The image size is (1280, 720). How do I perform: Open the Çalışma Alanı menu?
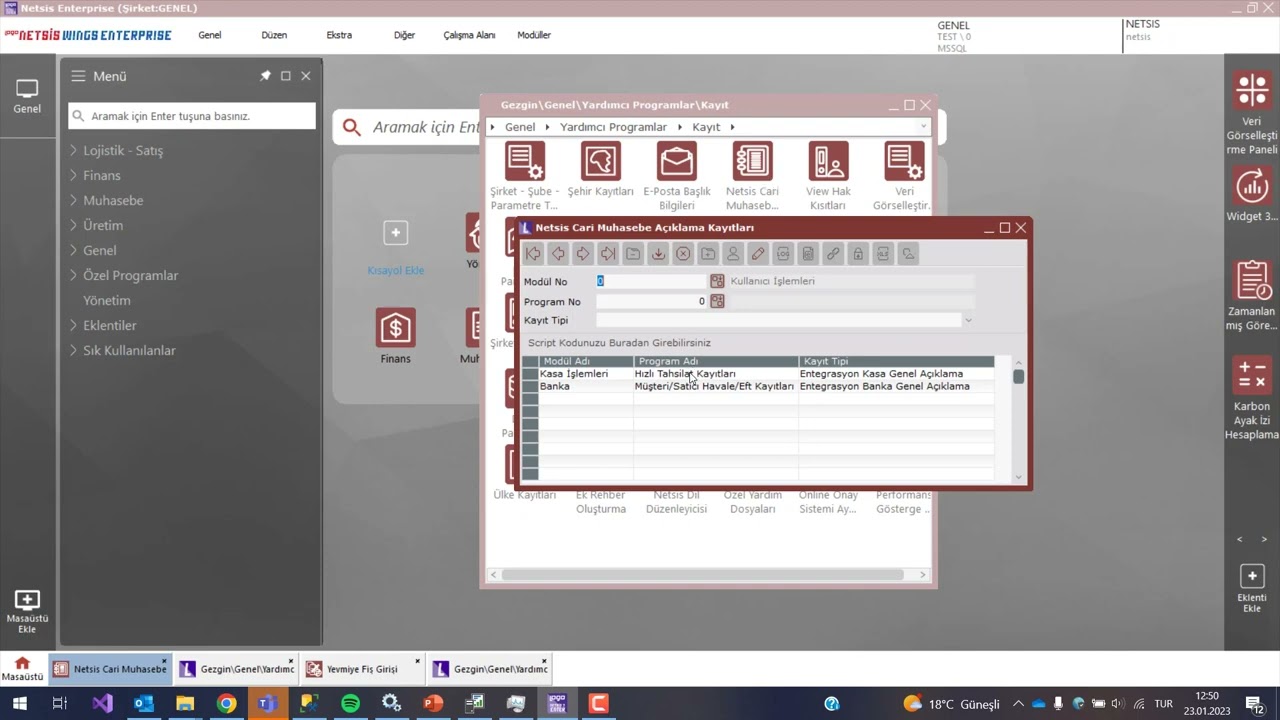(469, 35)
